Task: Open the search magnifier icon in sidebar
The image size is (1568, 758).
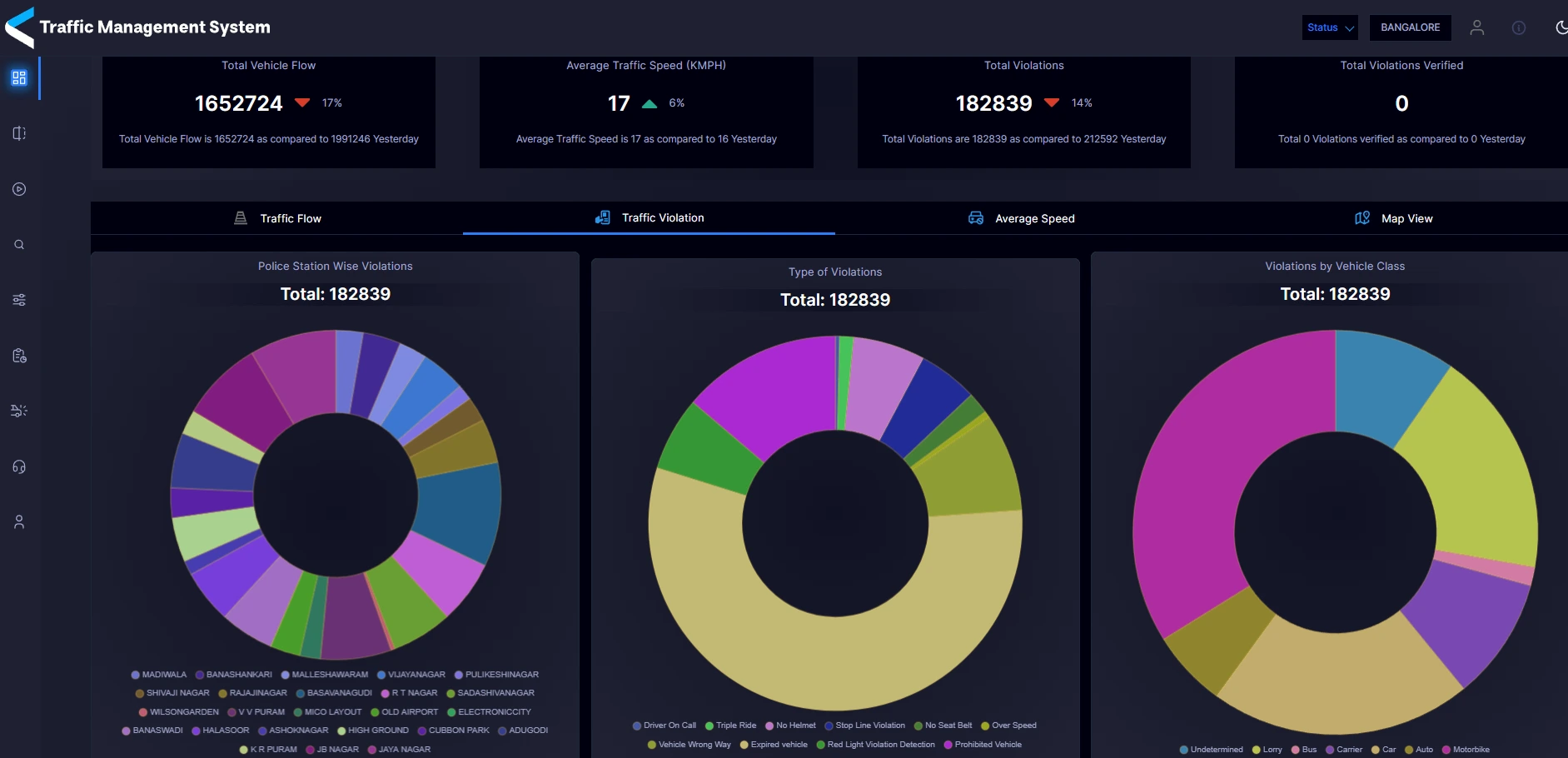Action: point(19,245)
